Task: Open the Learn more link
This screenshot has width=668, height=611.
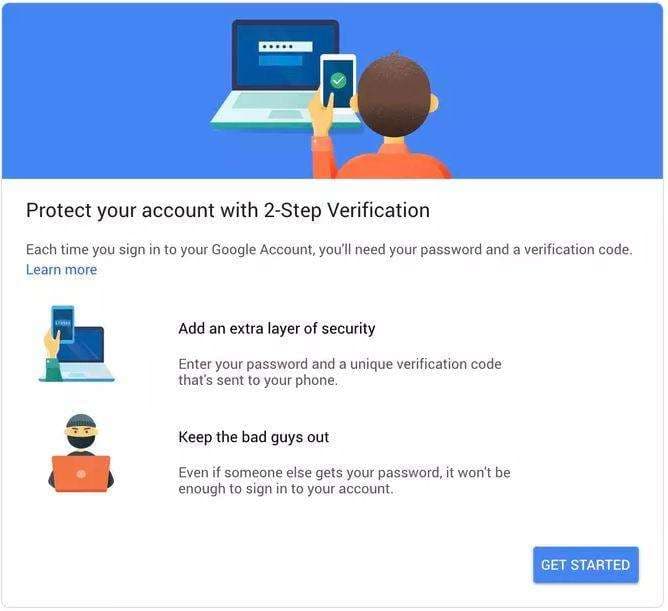Action: click(61, 269)
